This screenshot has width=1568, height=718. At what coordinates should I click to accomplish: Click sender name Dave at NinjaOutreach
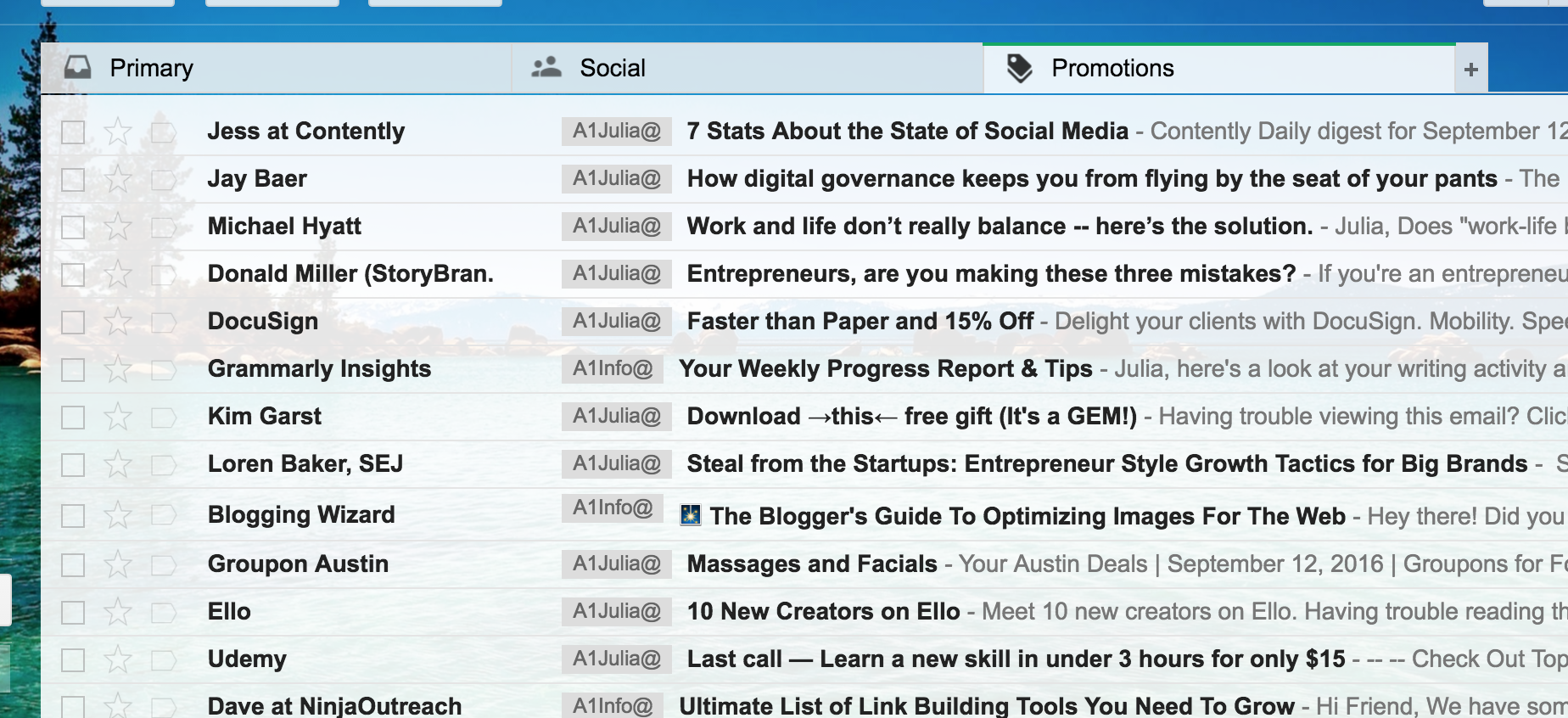(x=334, y=705)
